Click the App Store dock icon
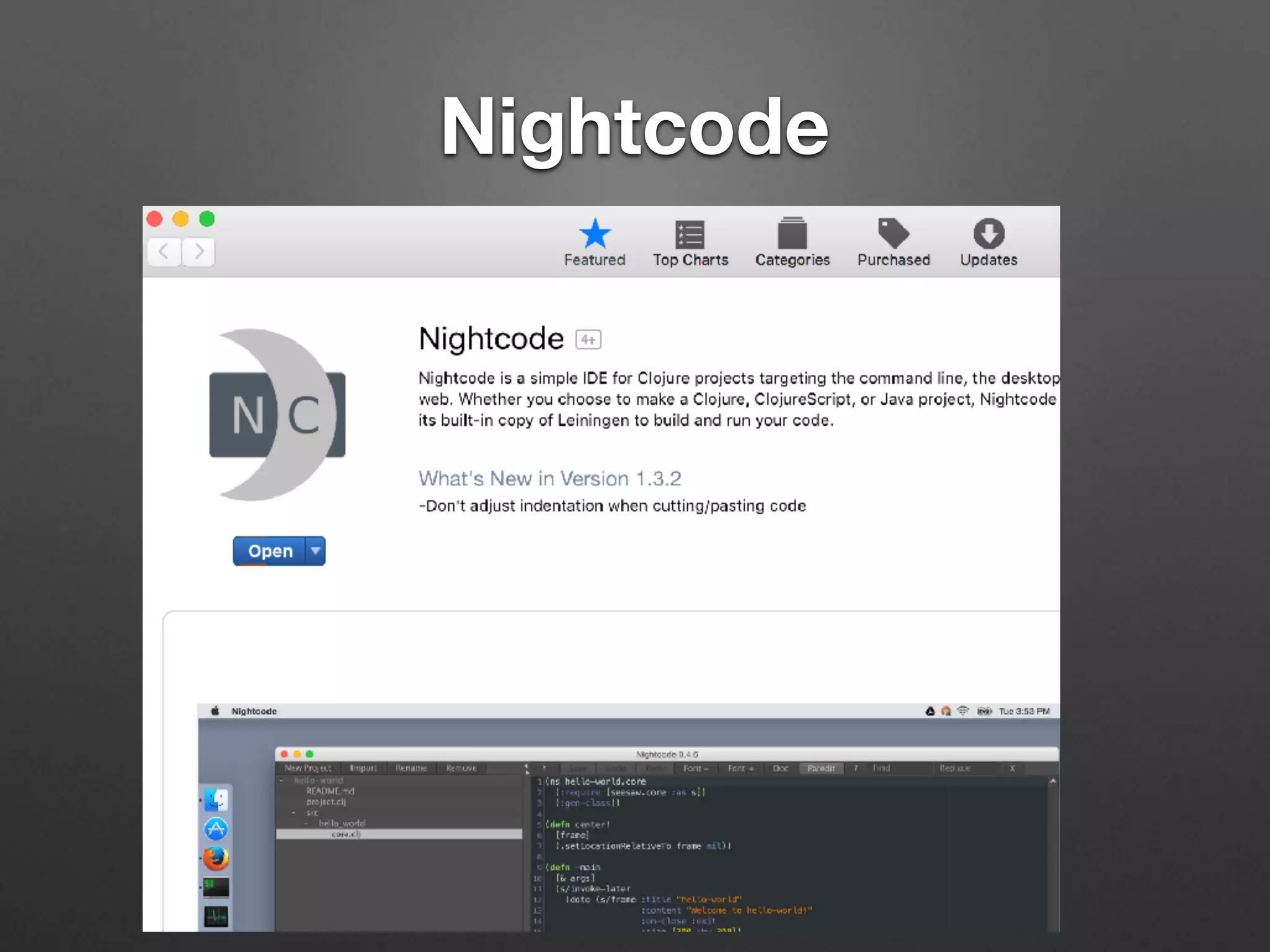This screenshot has width=1270, height=952. tap(216, 829)
